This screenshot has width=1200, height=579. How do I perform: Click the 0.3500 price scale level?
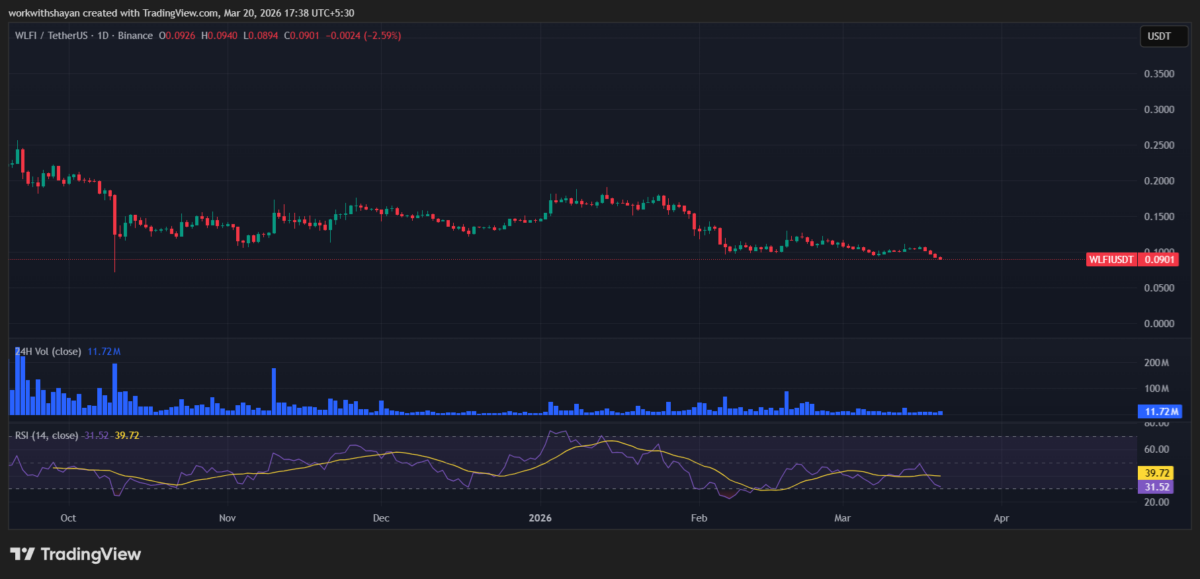click(1159, 74)
